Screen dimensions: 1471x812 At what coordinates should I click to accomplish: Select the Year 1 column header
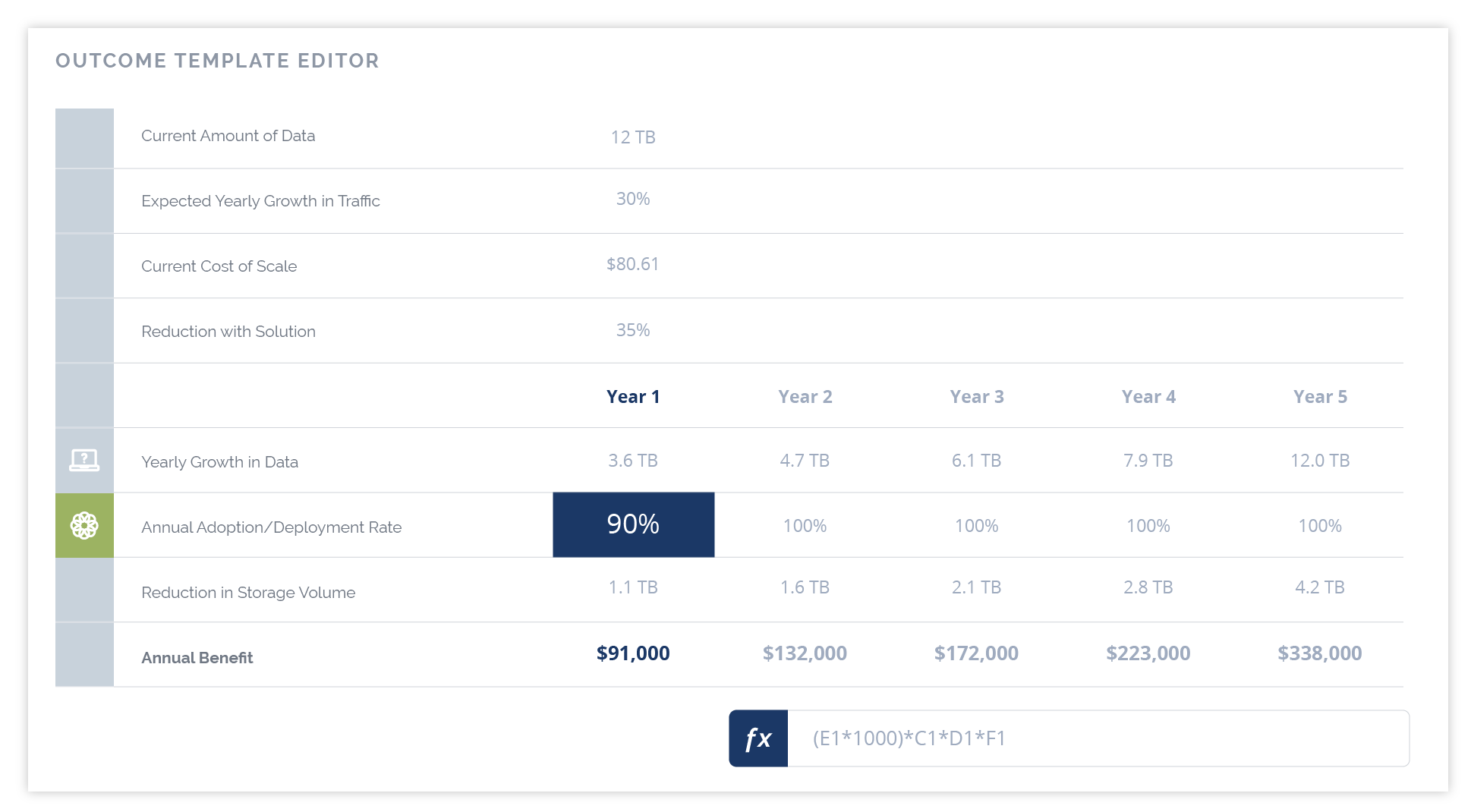(x=633, y=397)
